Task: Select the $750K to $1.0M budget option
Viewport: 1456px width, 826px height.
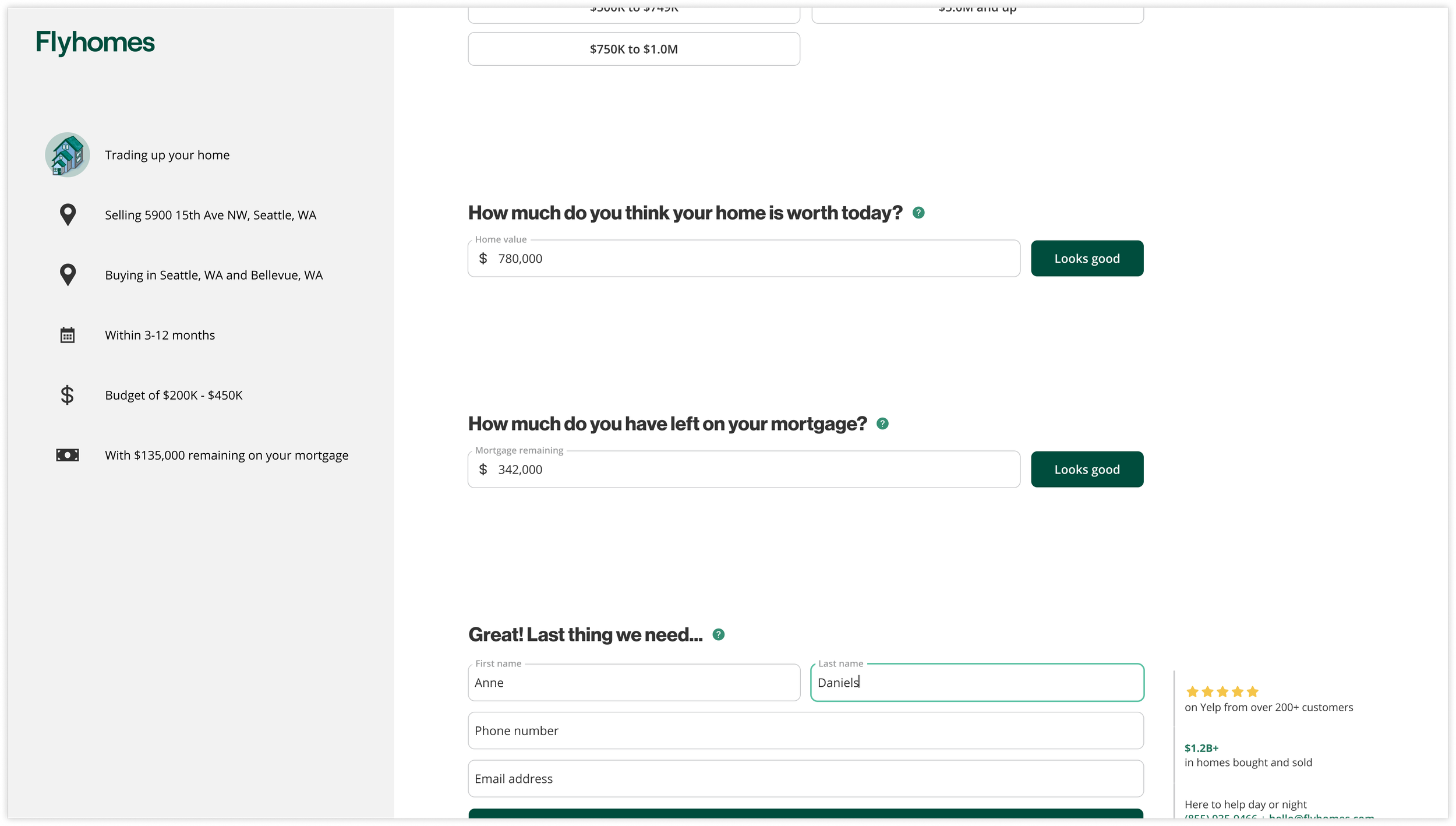Action: [634, 49]
